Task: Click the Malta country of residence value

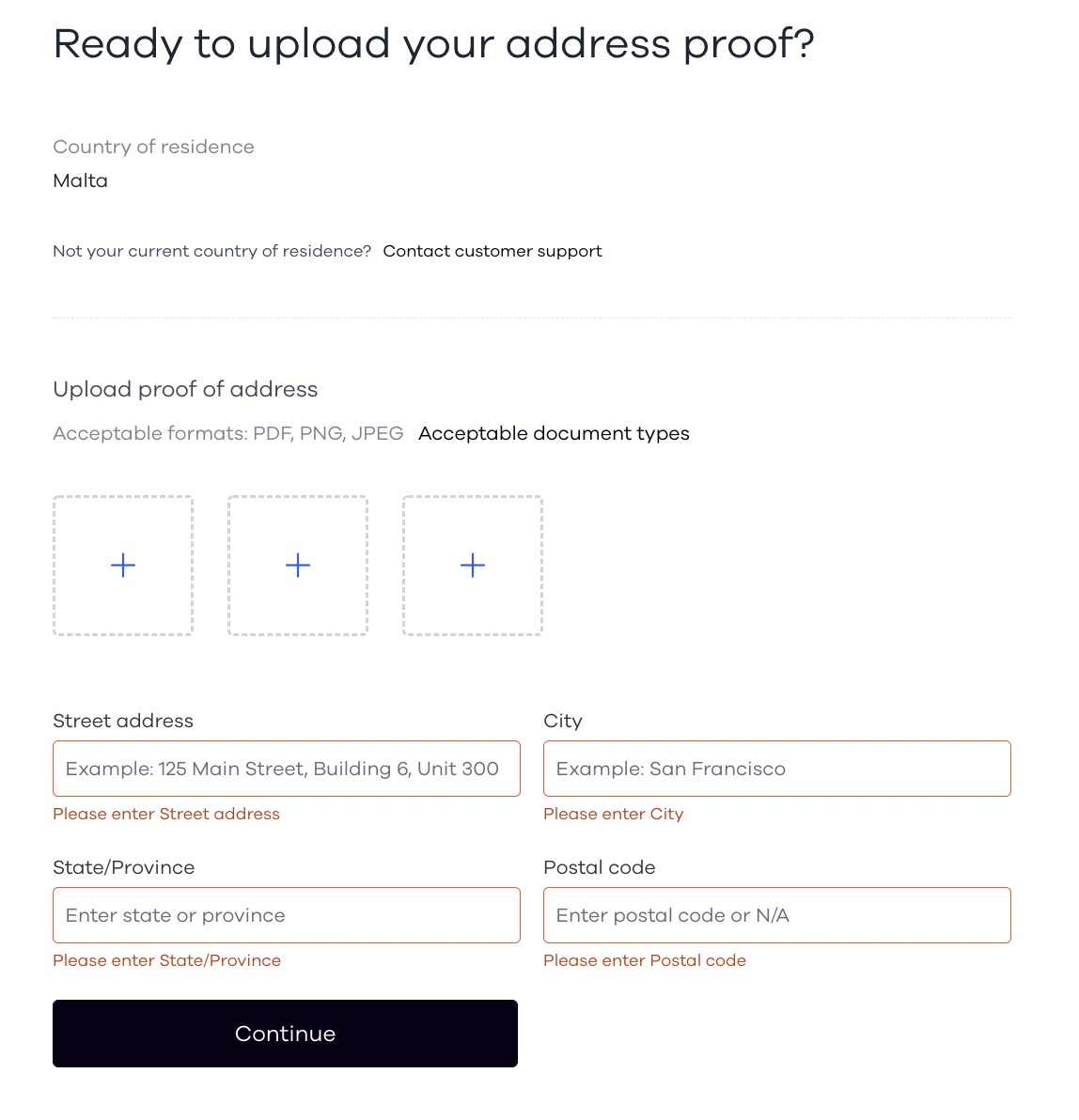Action: point(80,180)
